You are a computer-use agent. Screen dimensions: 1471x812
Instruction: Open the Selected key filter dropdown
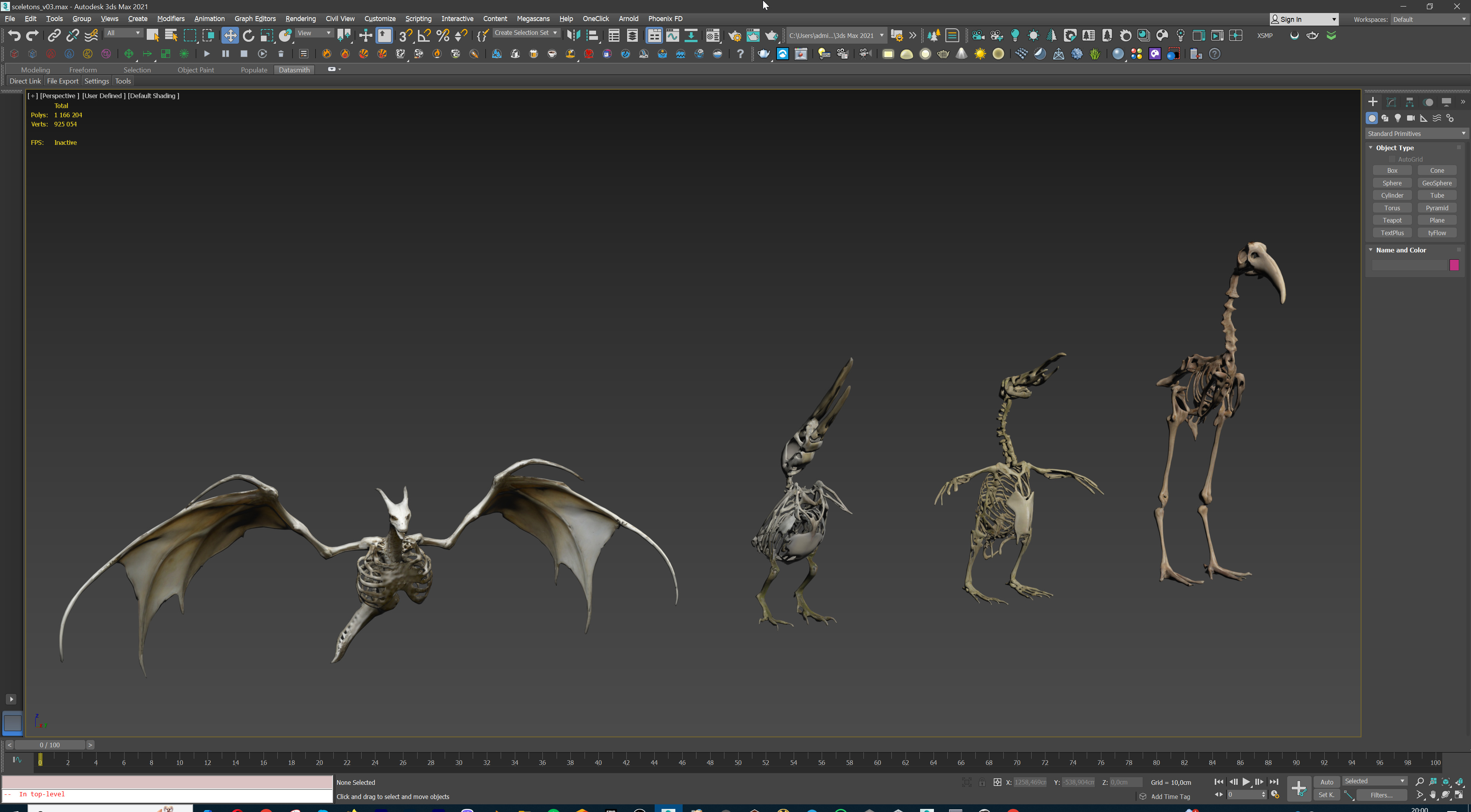coord(1374,781)
